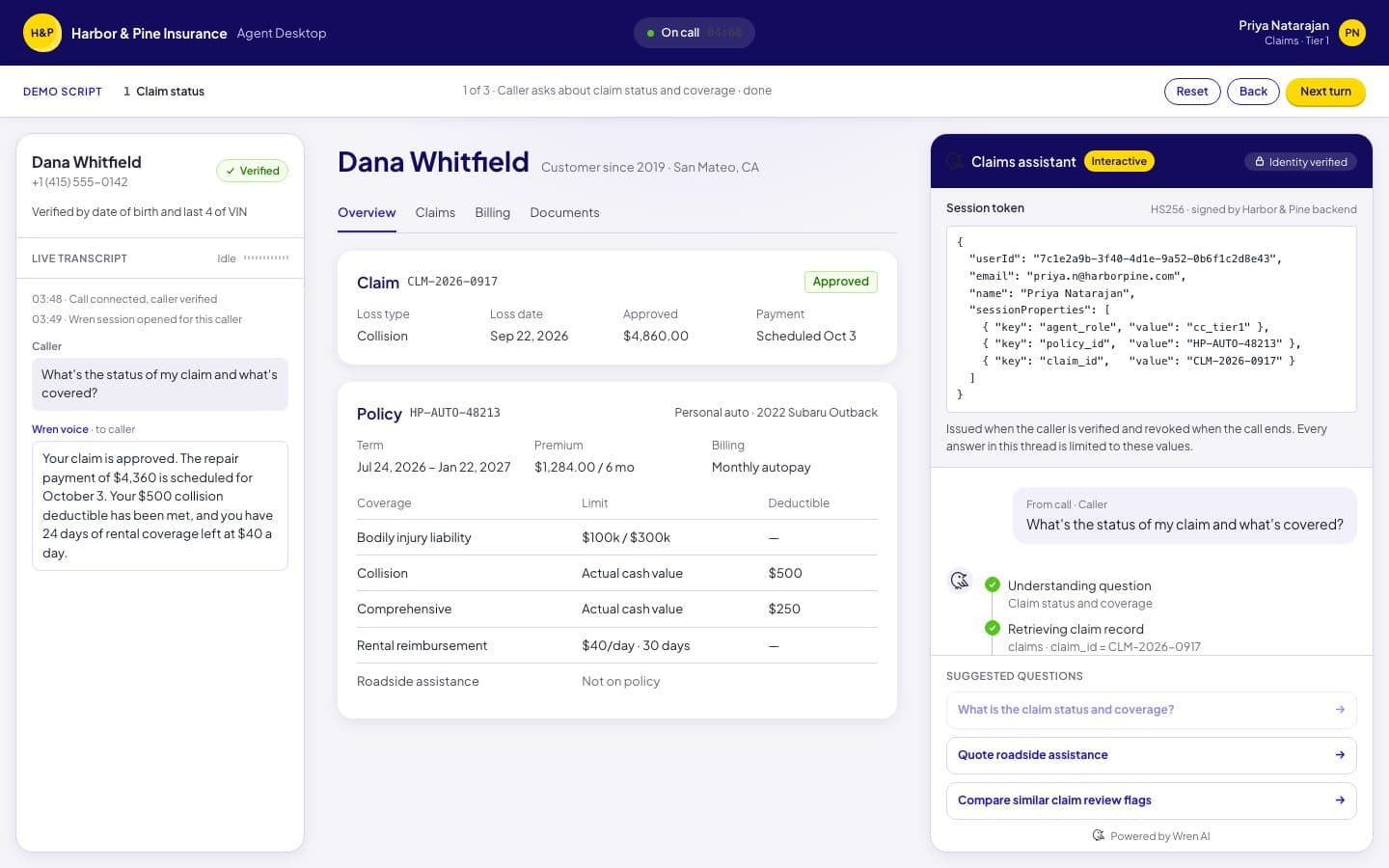Open the Documents tab
This screenshot has height=868, width=1389.
point(564,213)
